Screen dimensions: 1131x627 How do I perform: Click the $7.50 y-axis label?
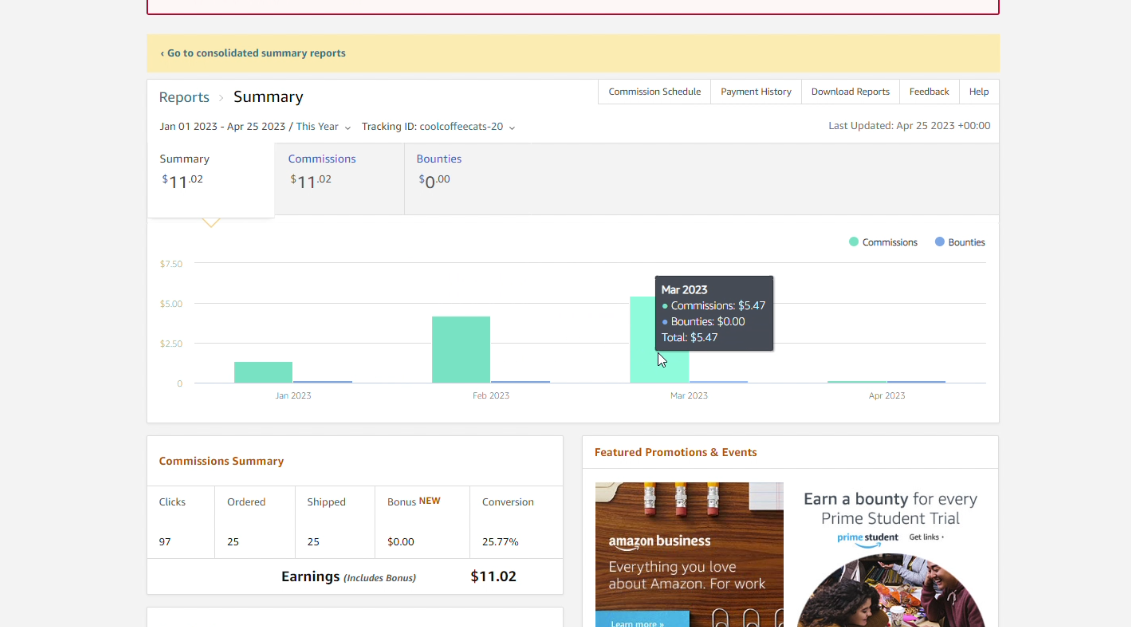(171, 263)
